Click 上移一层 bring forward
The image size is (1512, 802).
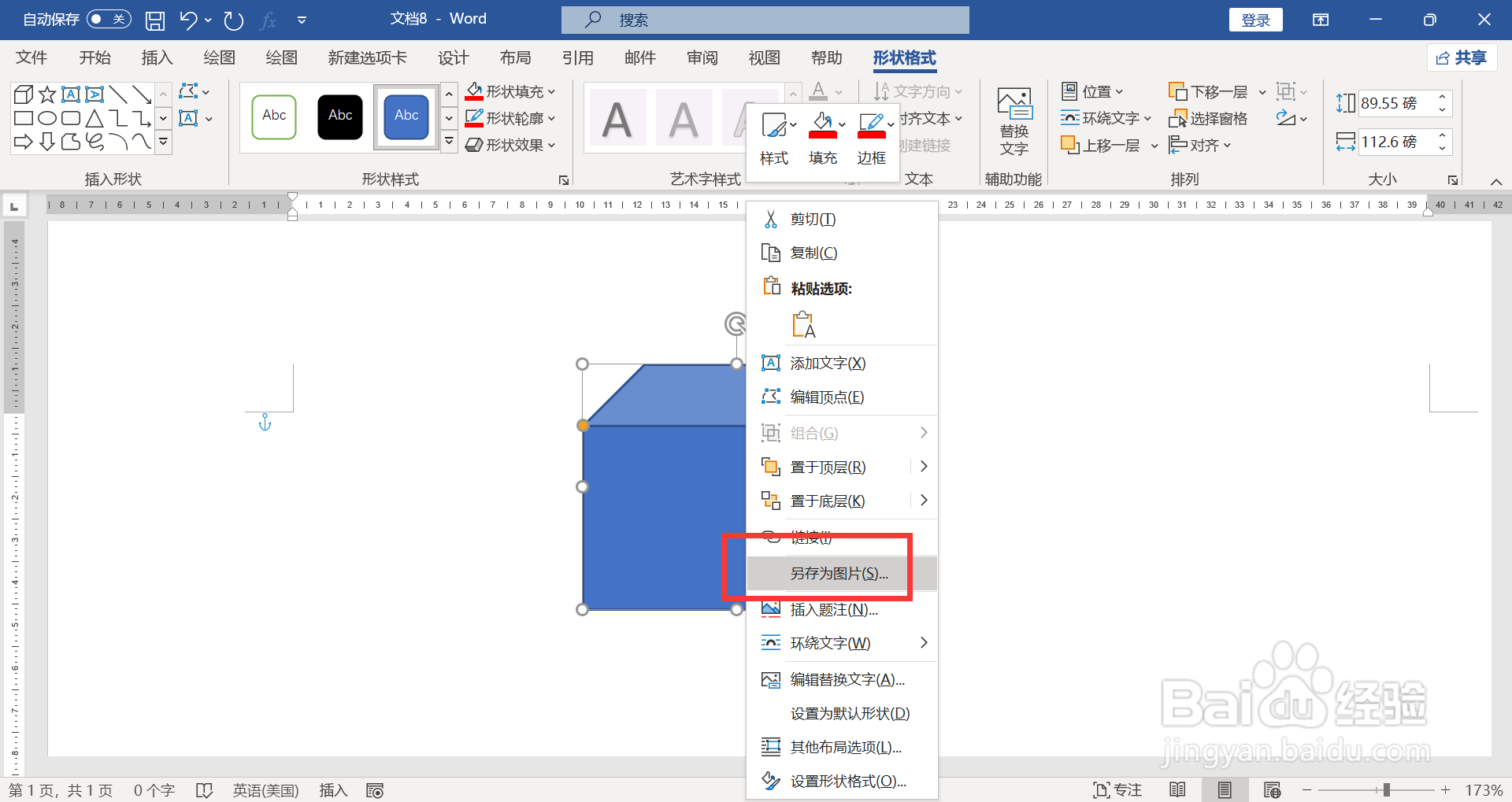pos(1100,145)
